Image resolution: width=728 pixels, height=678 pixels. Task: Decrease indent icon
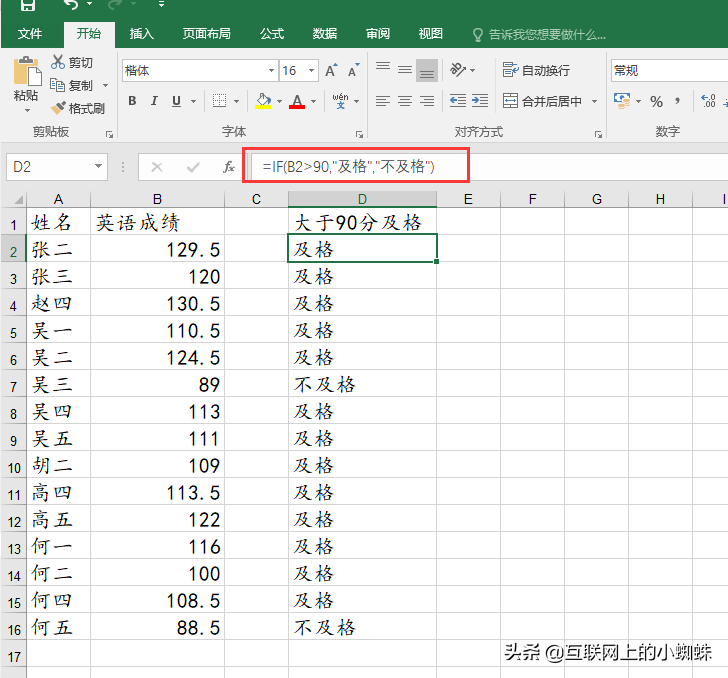[458, 101]
